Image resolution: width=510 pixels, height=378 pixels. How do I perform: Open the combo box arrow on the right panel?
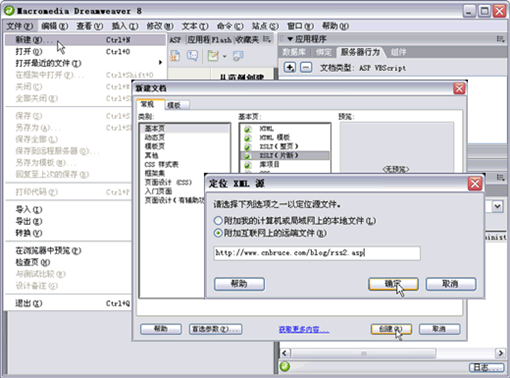(497, 206)
